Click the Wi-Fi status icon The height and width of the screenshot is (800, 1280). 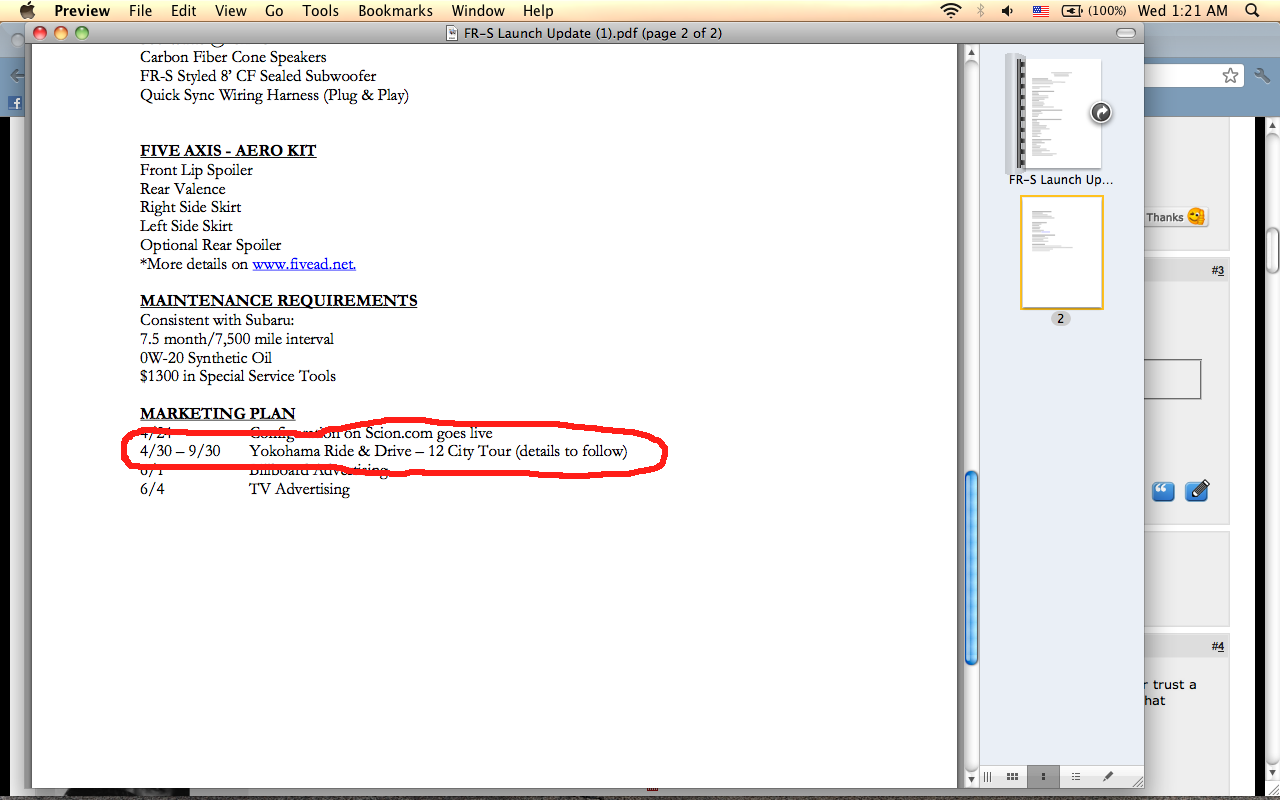pos(950,11)
